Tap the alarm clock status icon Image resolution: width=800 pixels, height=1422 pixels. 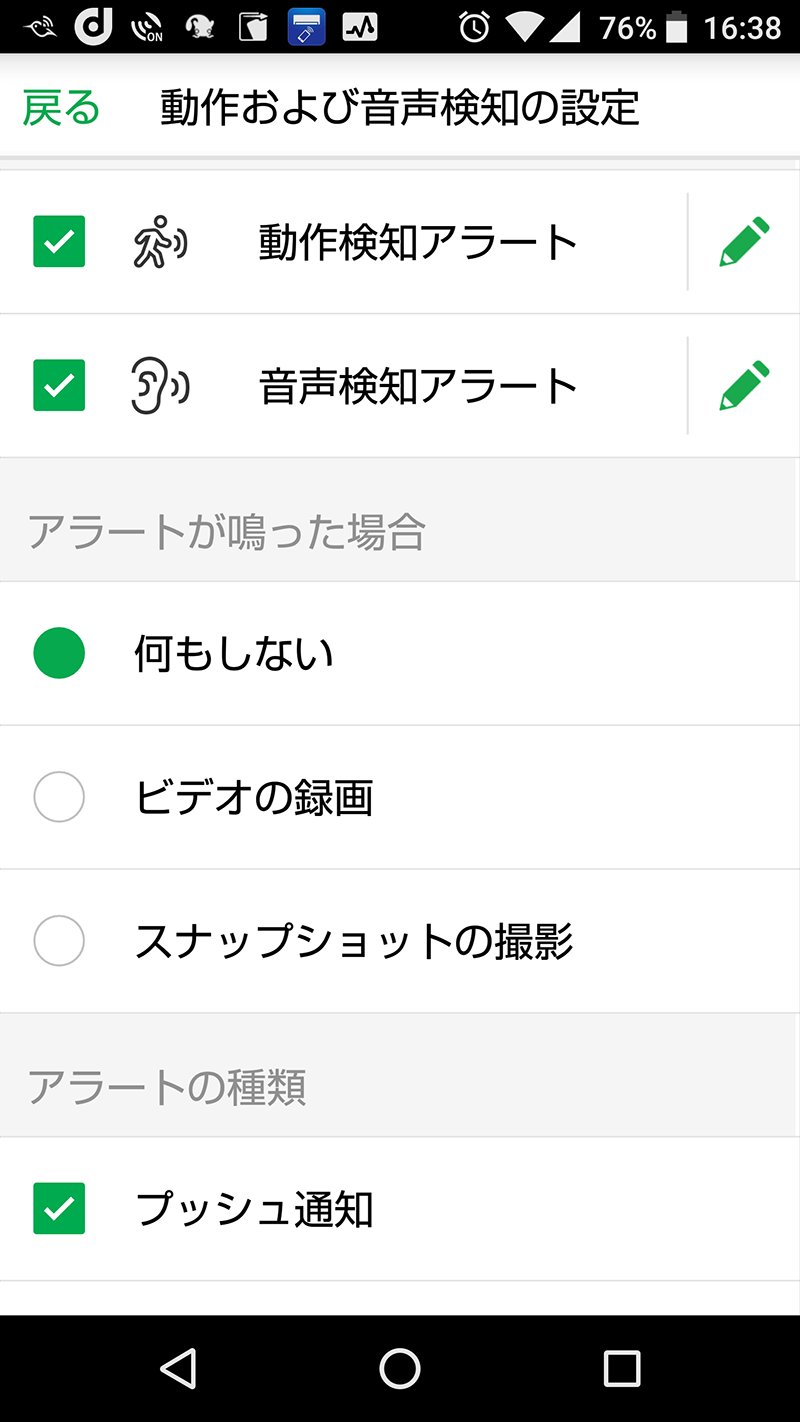tap(474, 27)
